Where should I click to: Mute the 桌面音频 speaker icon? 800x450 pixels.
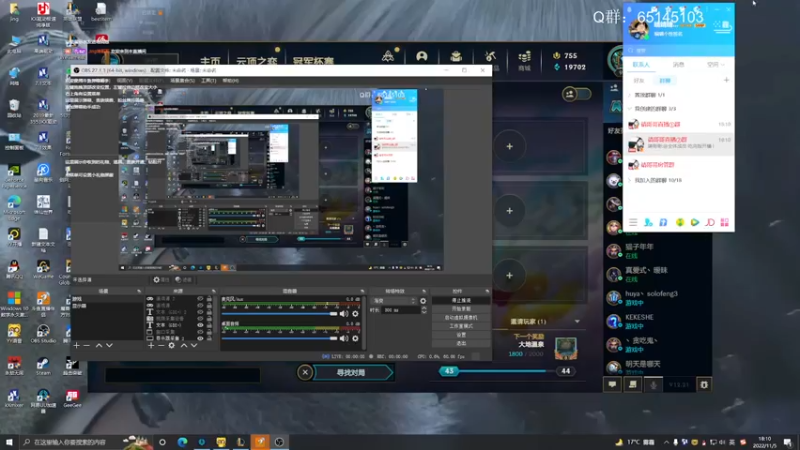(344, 338)
